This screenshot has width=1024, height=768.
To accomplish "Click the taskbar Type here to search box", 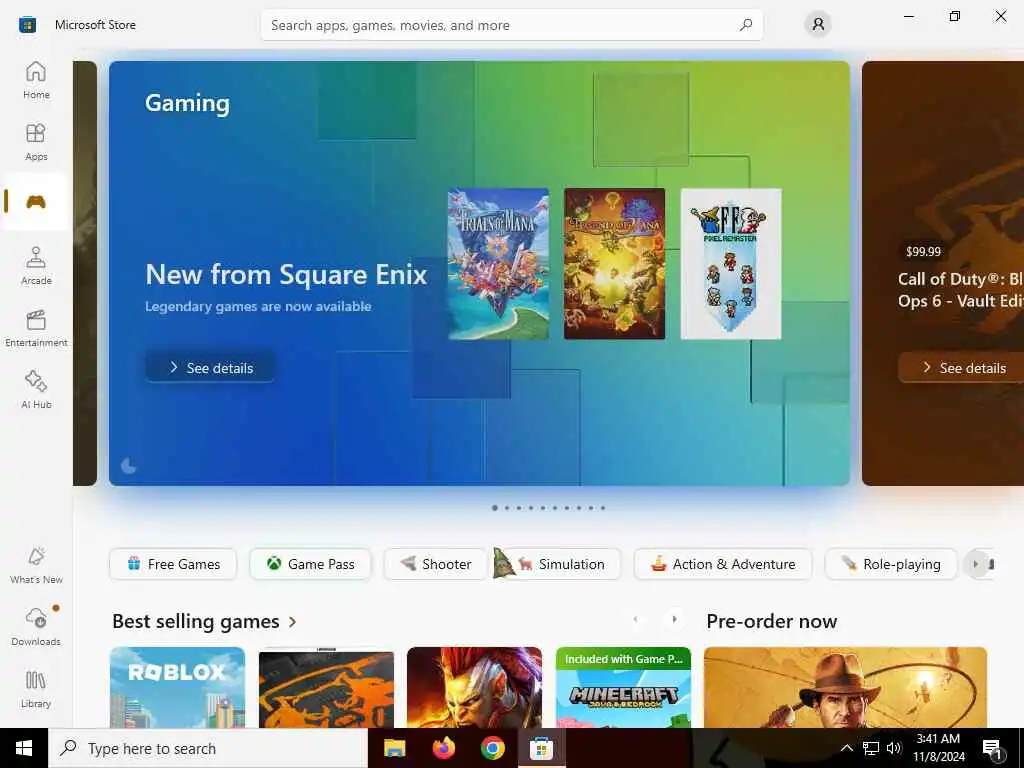I will coord(208,748).
